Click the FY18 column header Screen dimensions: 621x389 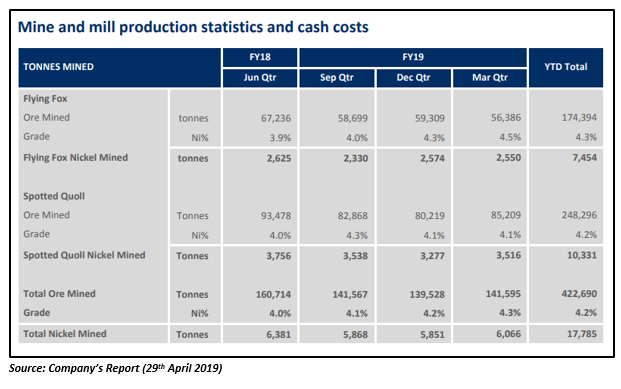click(260, 57)
